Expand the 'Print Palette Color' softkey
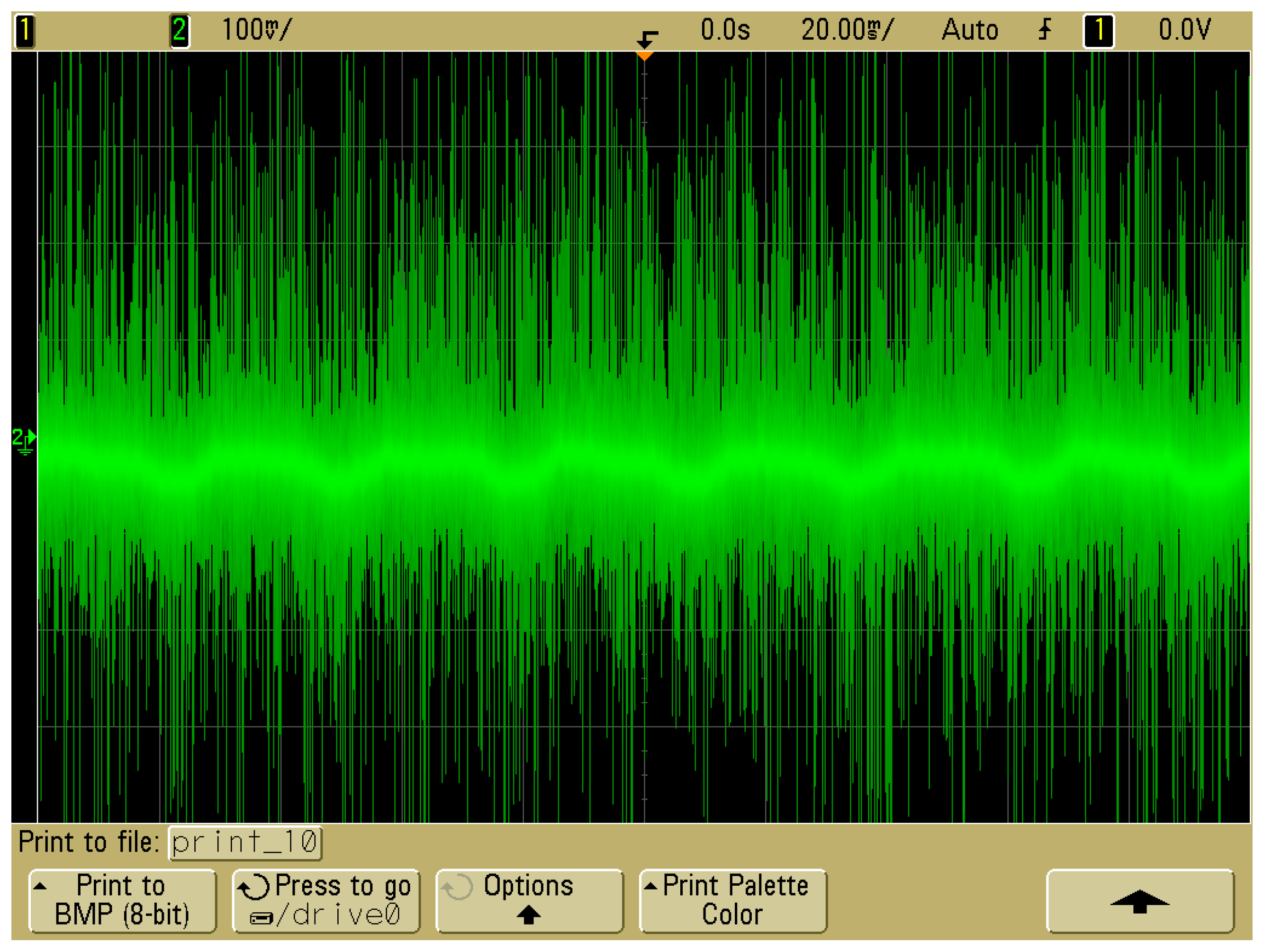Viewport: 1263px width, 952px height. tap(732, 901)
